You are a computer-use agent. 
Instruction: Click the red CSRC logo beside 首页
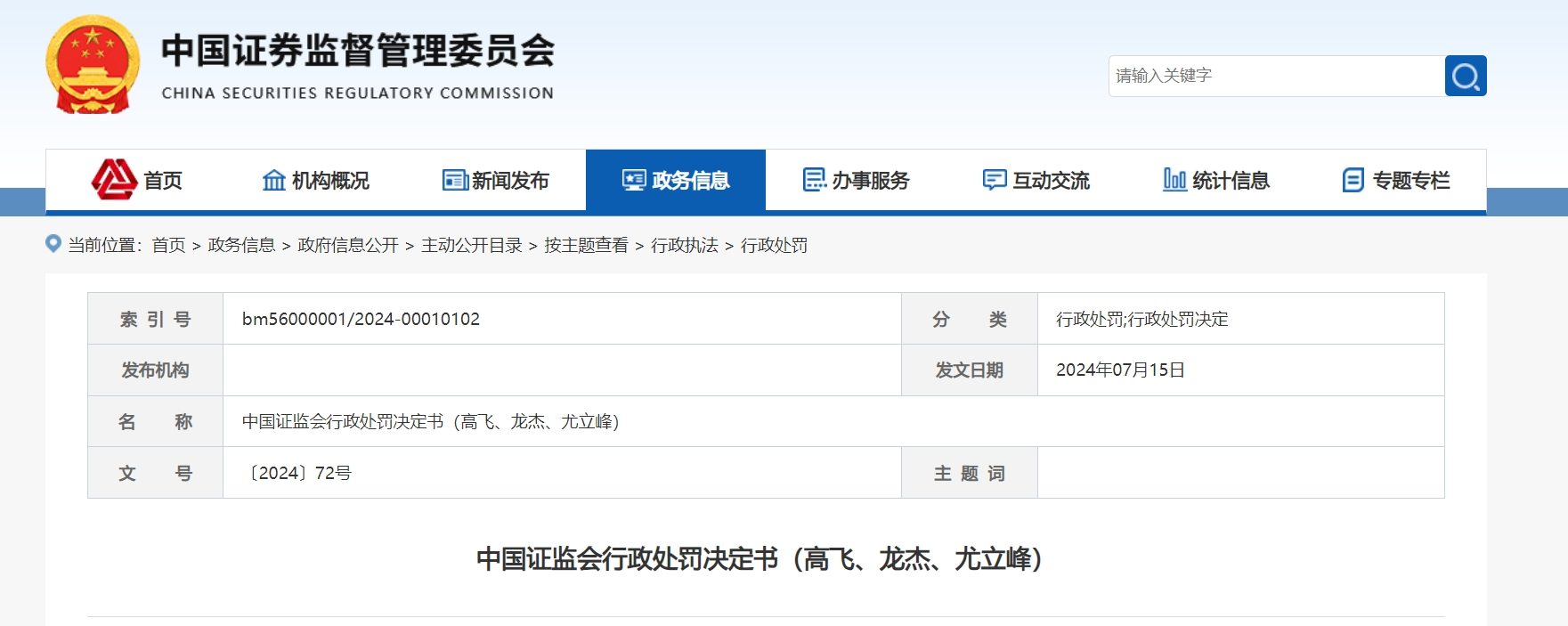click(114, 180)
